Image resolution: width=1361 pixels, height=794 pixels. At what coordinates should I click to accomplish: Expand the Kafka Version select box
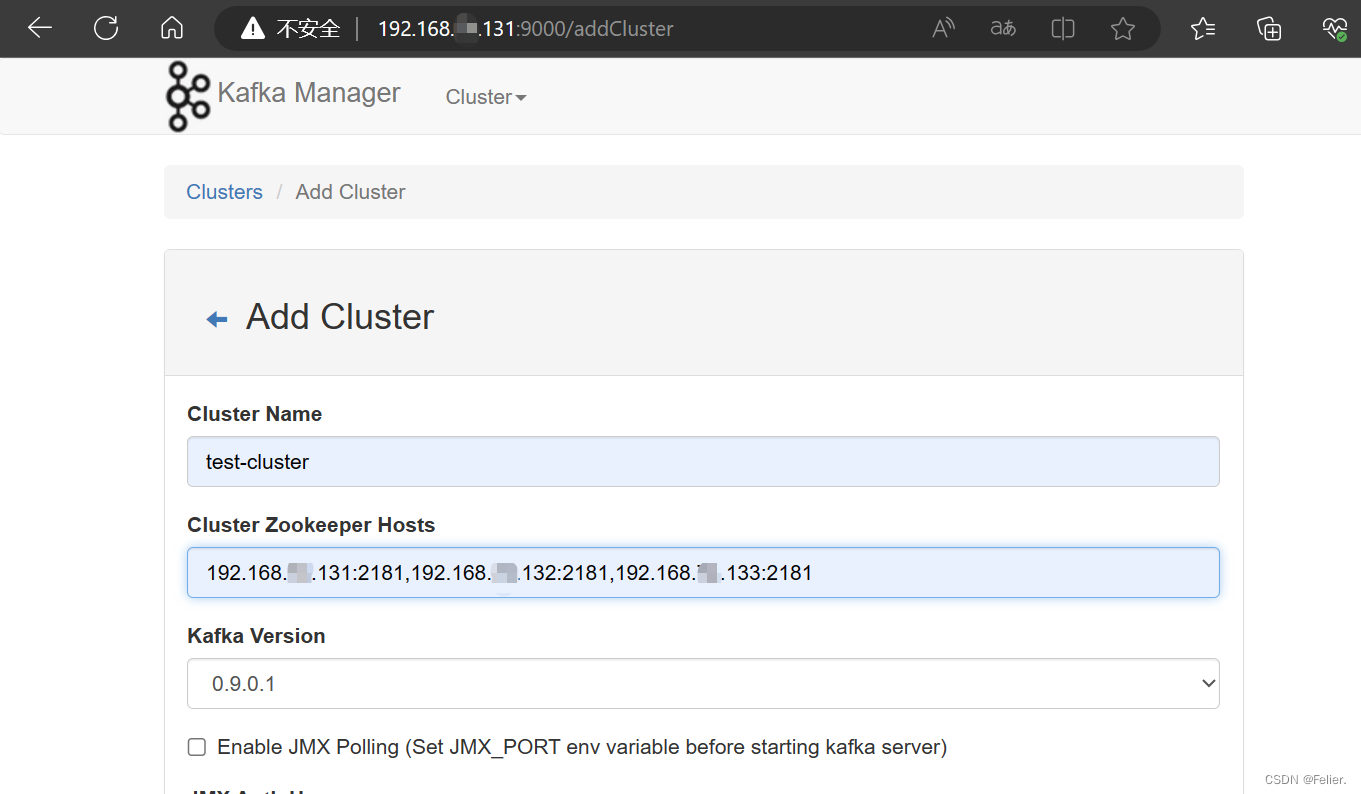(703, 683)
